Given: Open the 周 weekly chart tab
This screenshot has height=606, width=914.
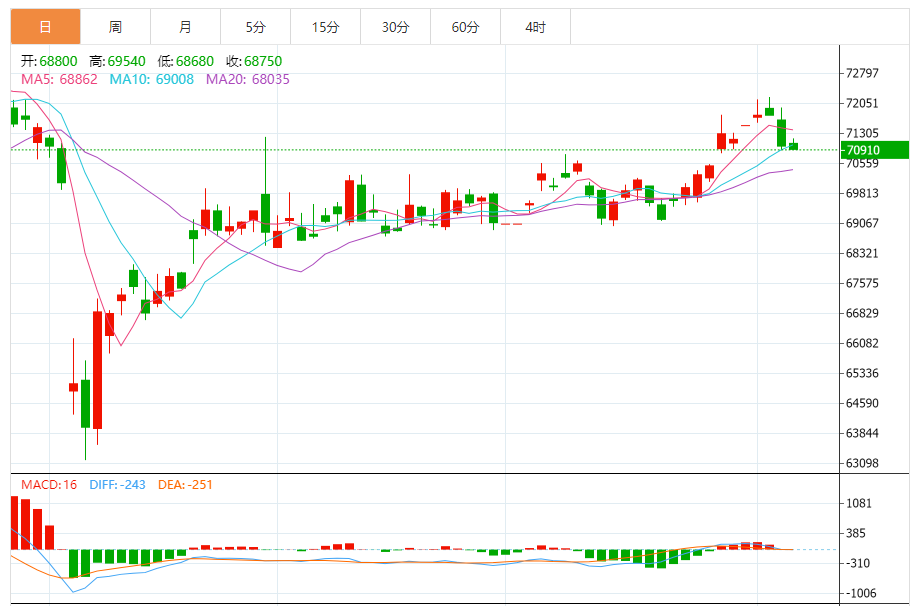Looking at the screenshot, I should 115,27.
